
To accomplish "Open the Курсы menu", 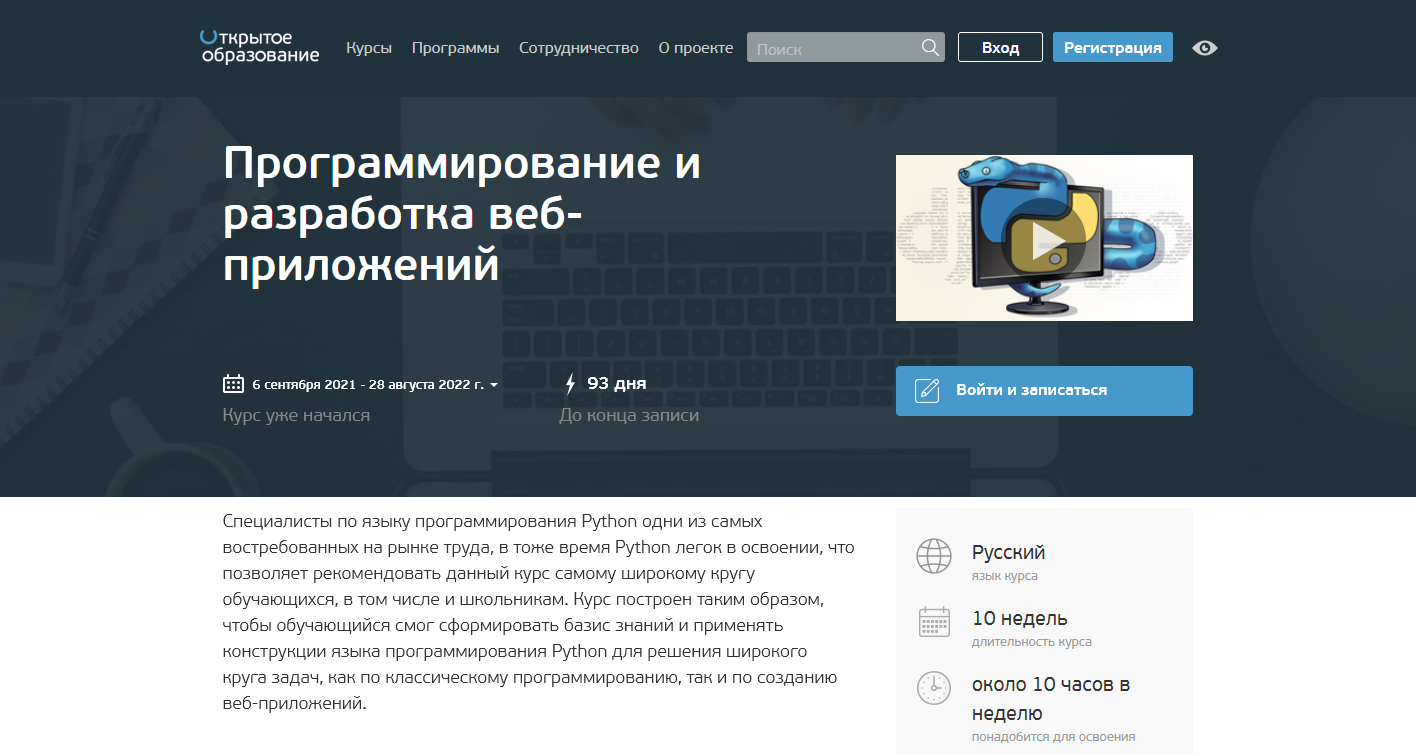I will point(368,47).
